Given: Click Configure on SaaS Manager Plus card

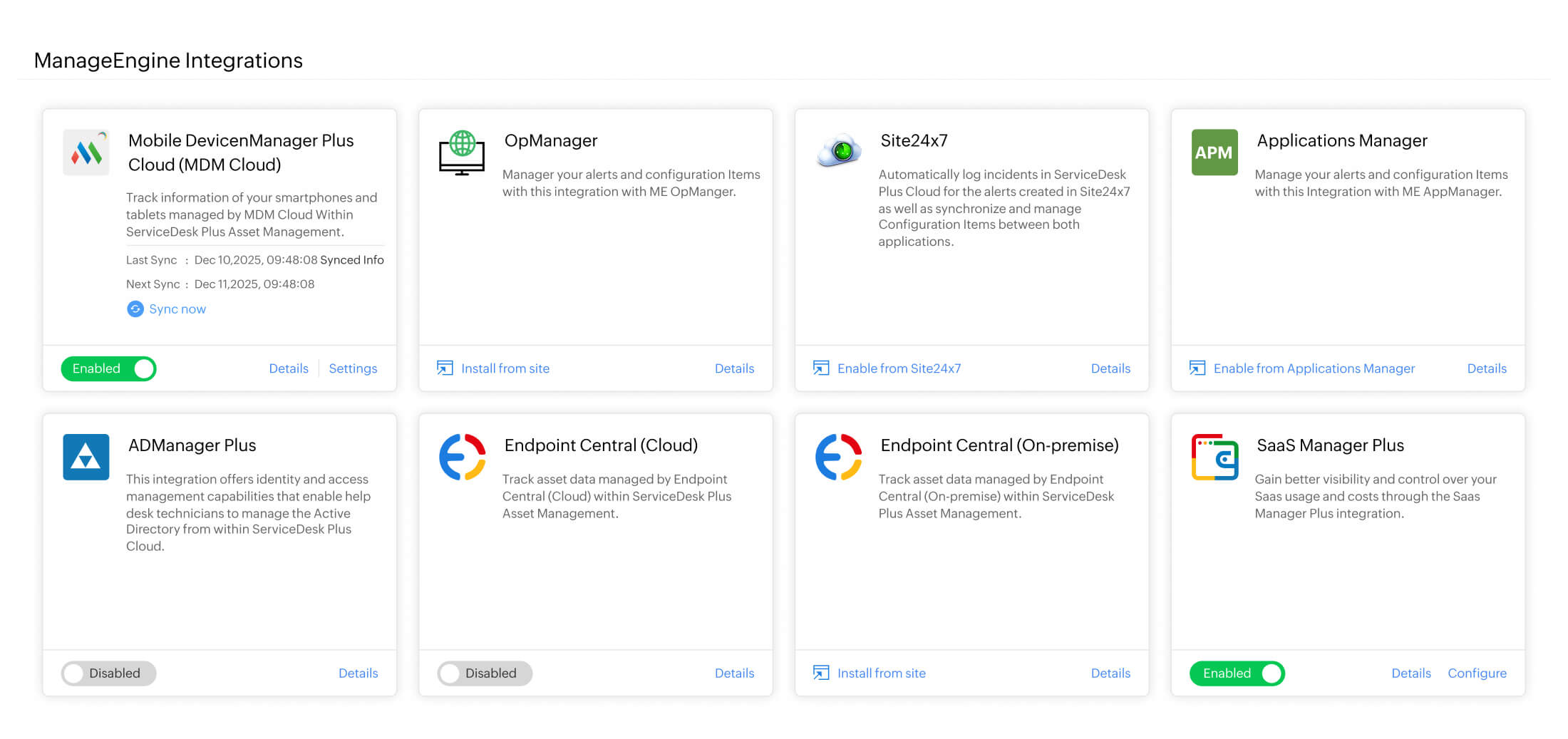Looking at the screenshot, I should [x=1477, y=673].
